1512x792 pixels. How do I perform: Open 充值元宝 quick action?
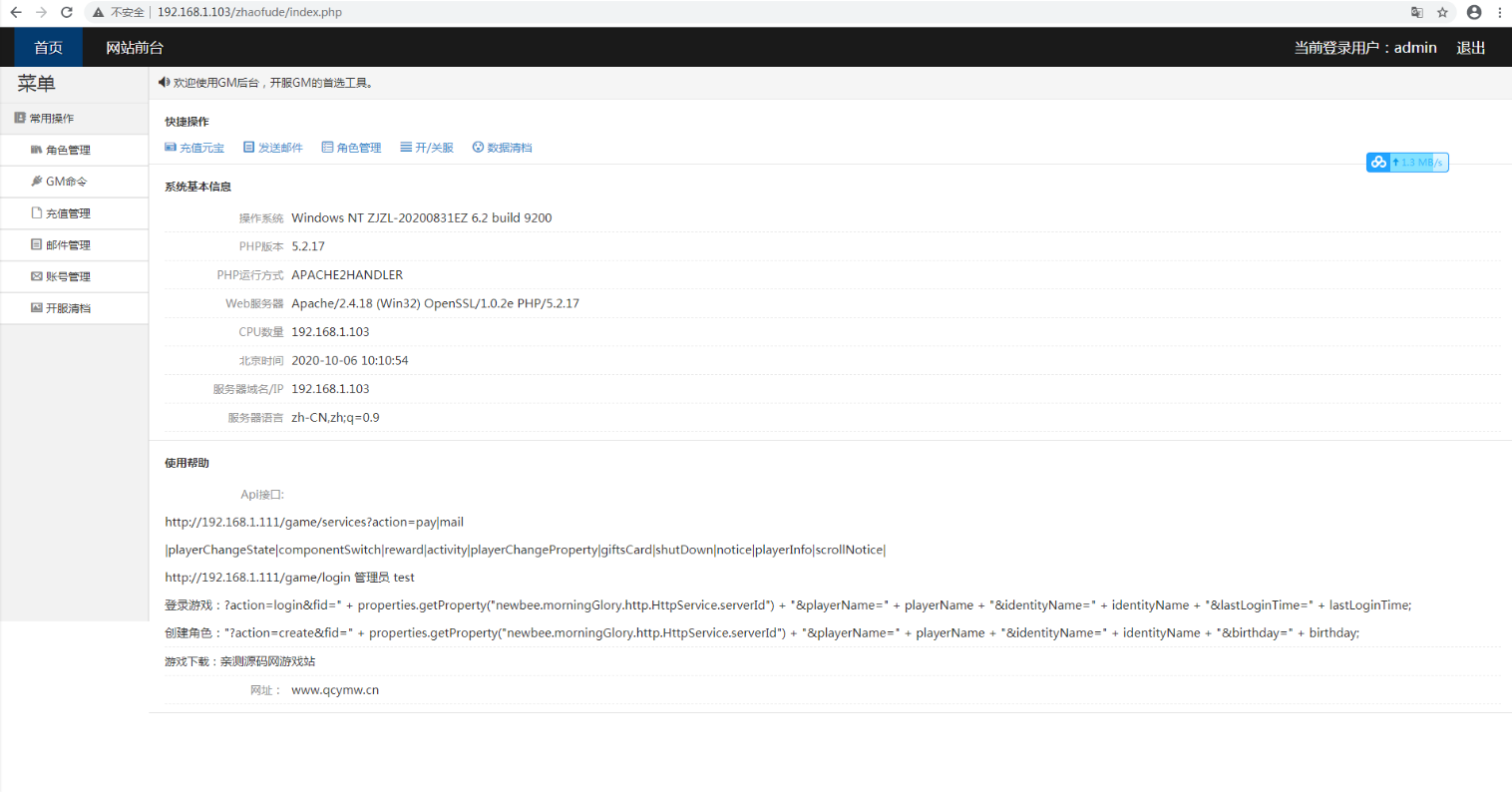(194, 148)
